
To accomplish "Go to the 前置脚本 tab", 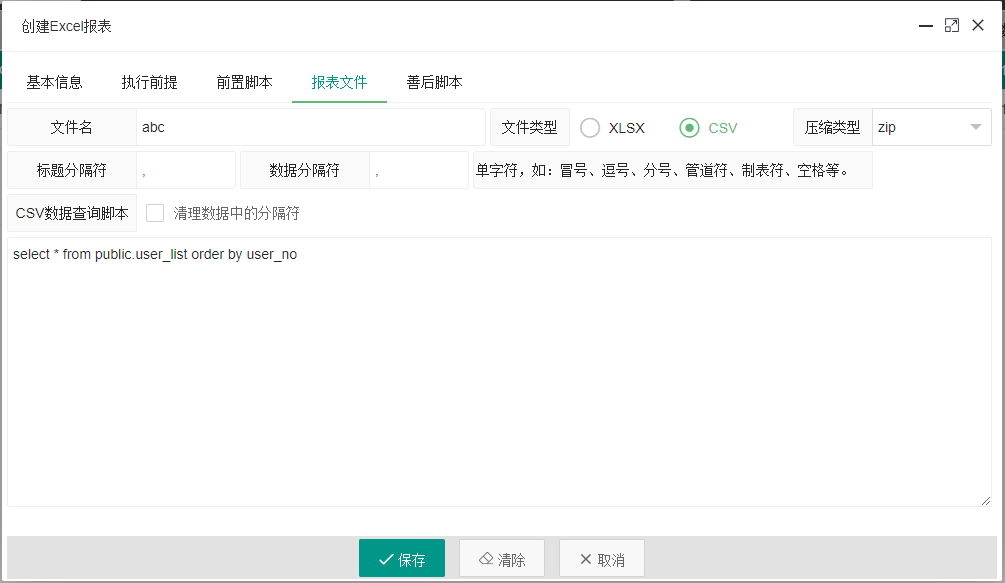I will (244, 82).
